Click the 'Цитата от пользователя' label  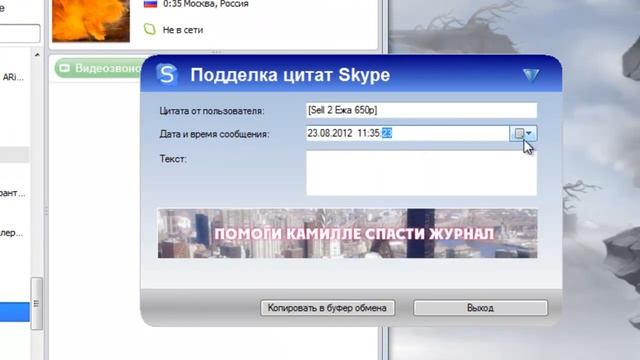(212, 111)
